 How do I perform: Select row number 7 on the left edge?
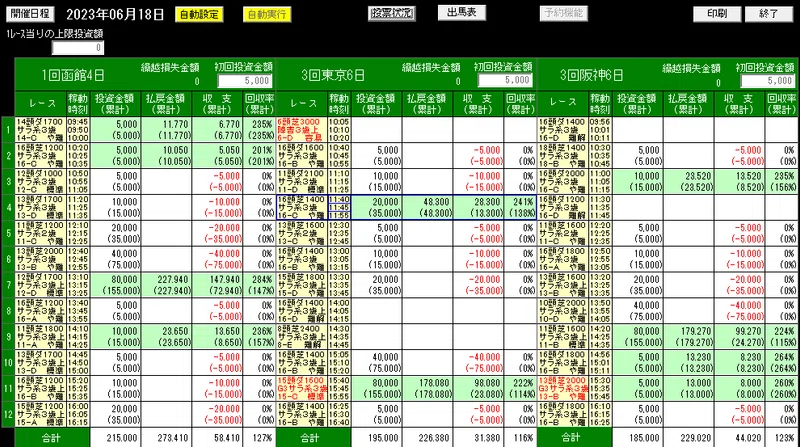[8, 285]
